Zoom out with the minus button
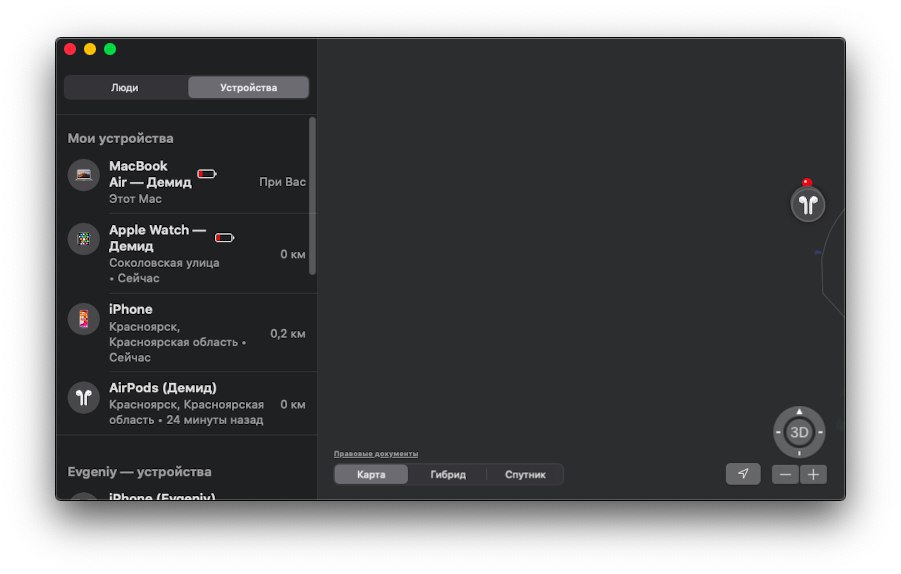 pyautogui.click(x=785, y=475)
